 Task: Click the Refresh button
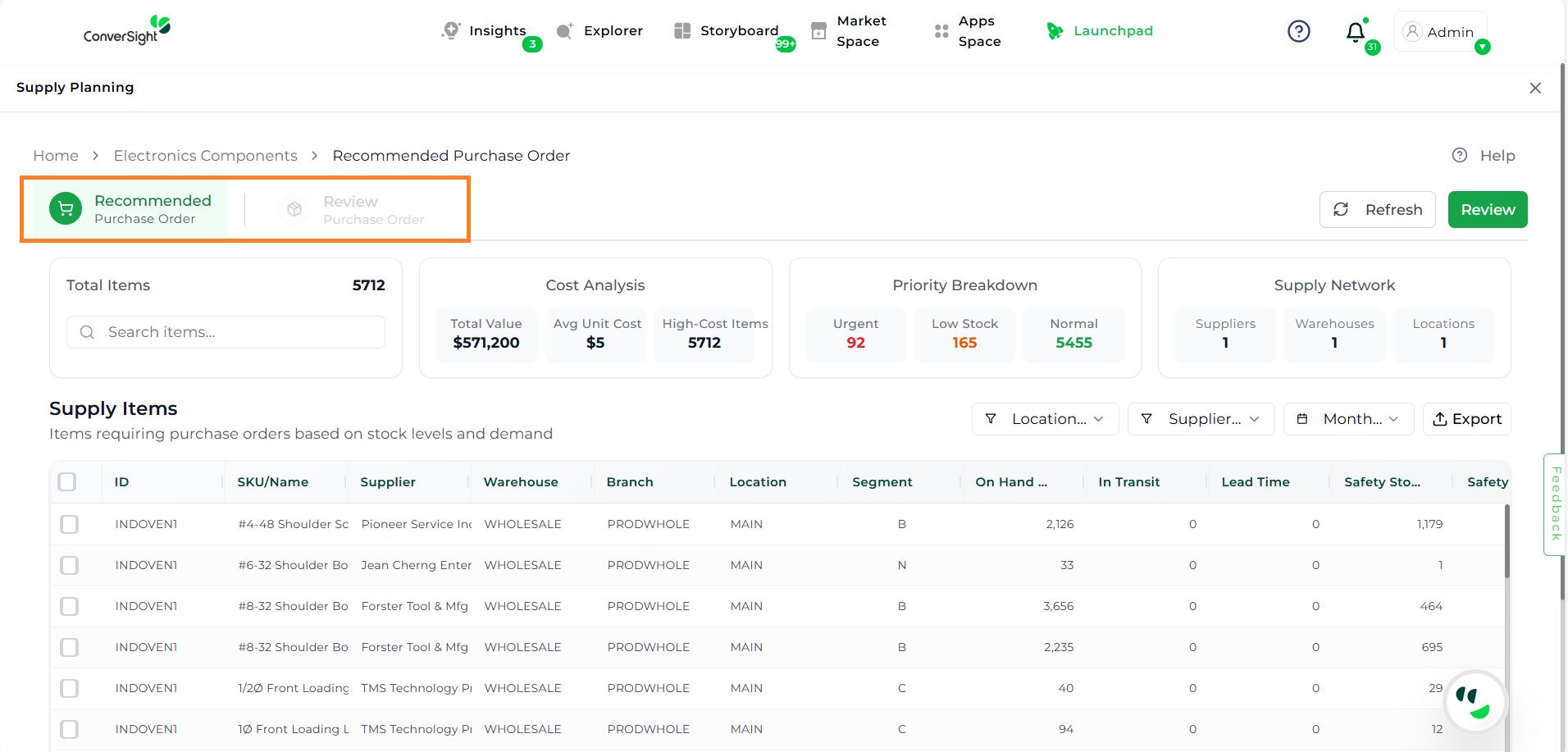1377,210
